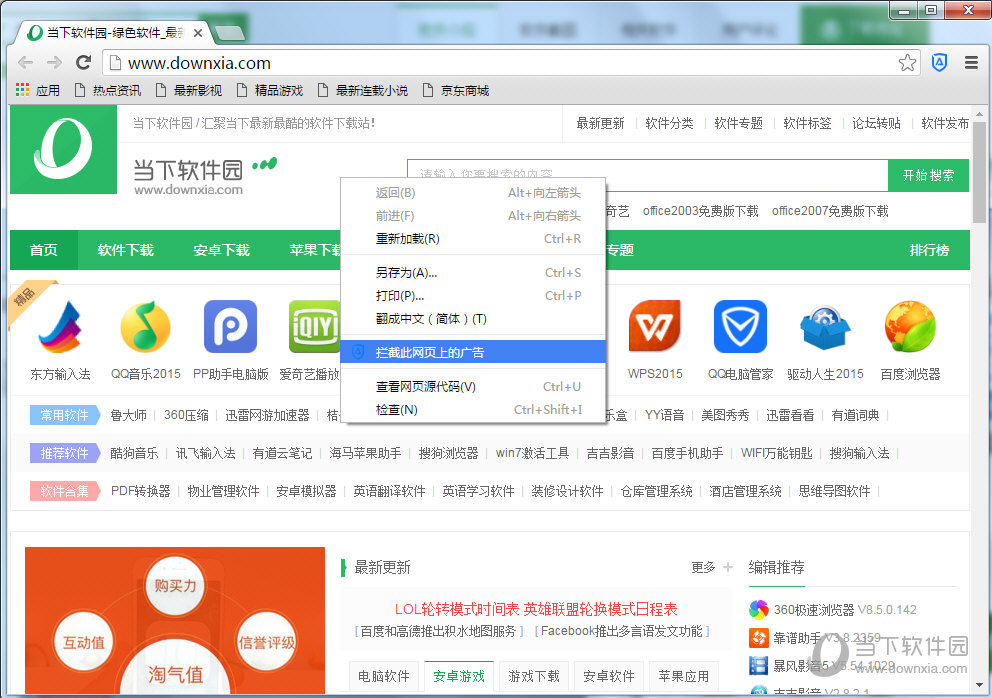Image resolution: width=992 pixels, height=698 pixels.
Task: Open the 百度浏览器 app icon
Action: coord(910,327)
